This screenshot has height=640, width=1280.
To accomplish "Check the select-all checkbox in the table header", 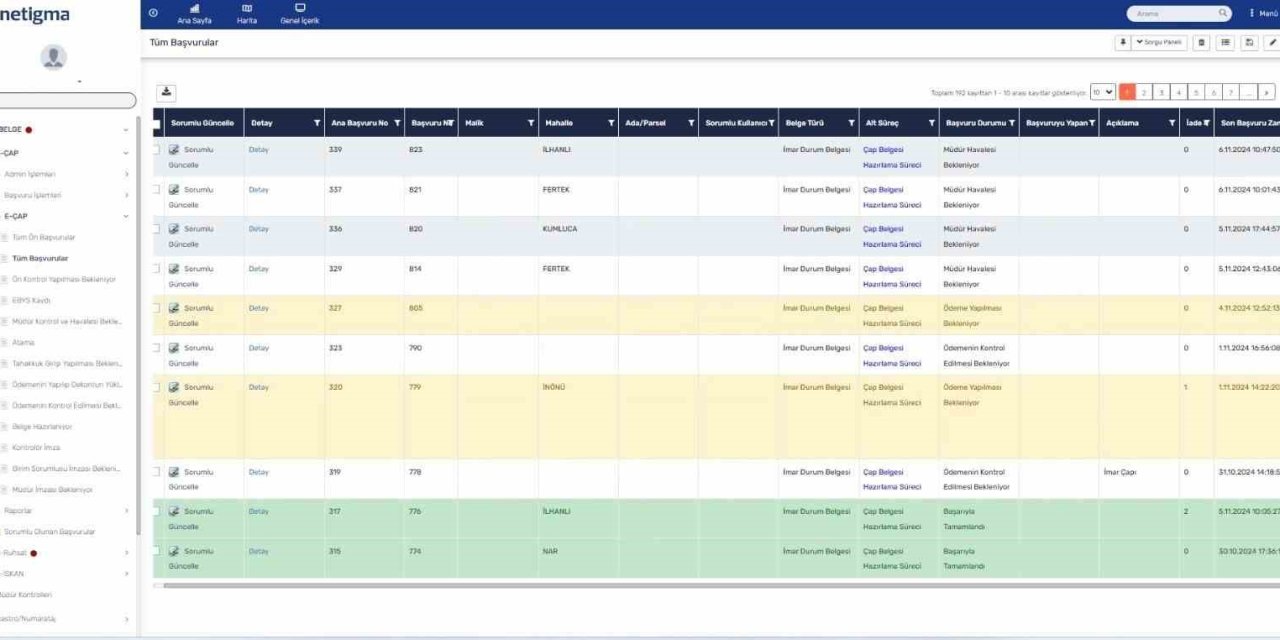I will (x=157, y=123).
